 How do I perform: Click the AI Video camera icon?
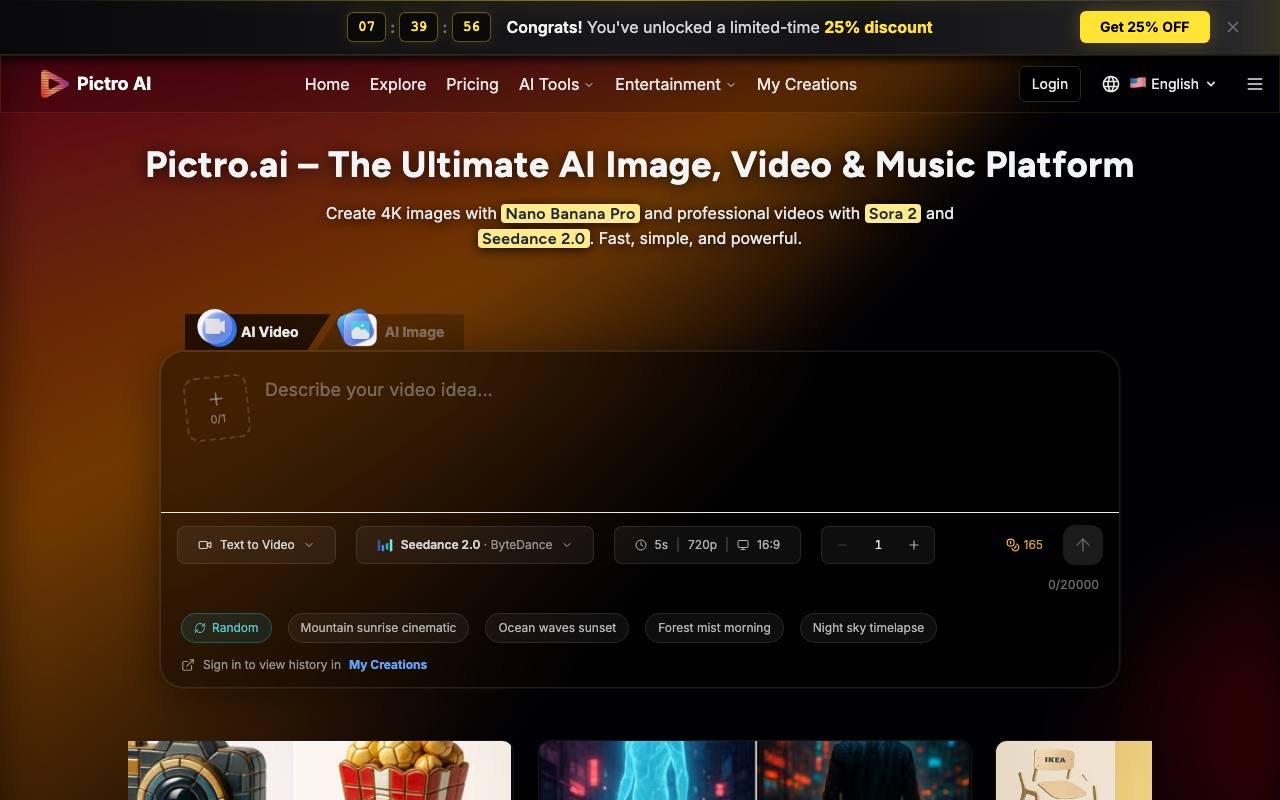coord(216,328)
